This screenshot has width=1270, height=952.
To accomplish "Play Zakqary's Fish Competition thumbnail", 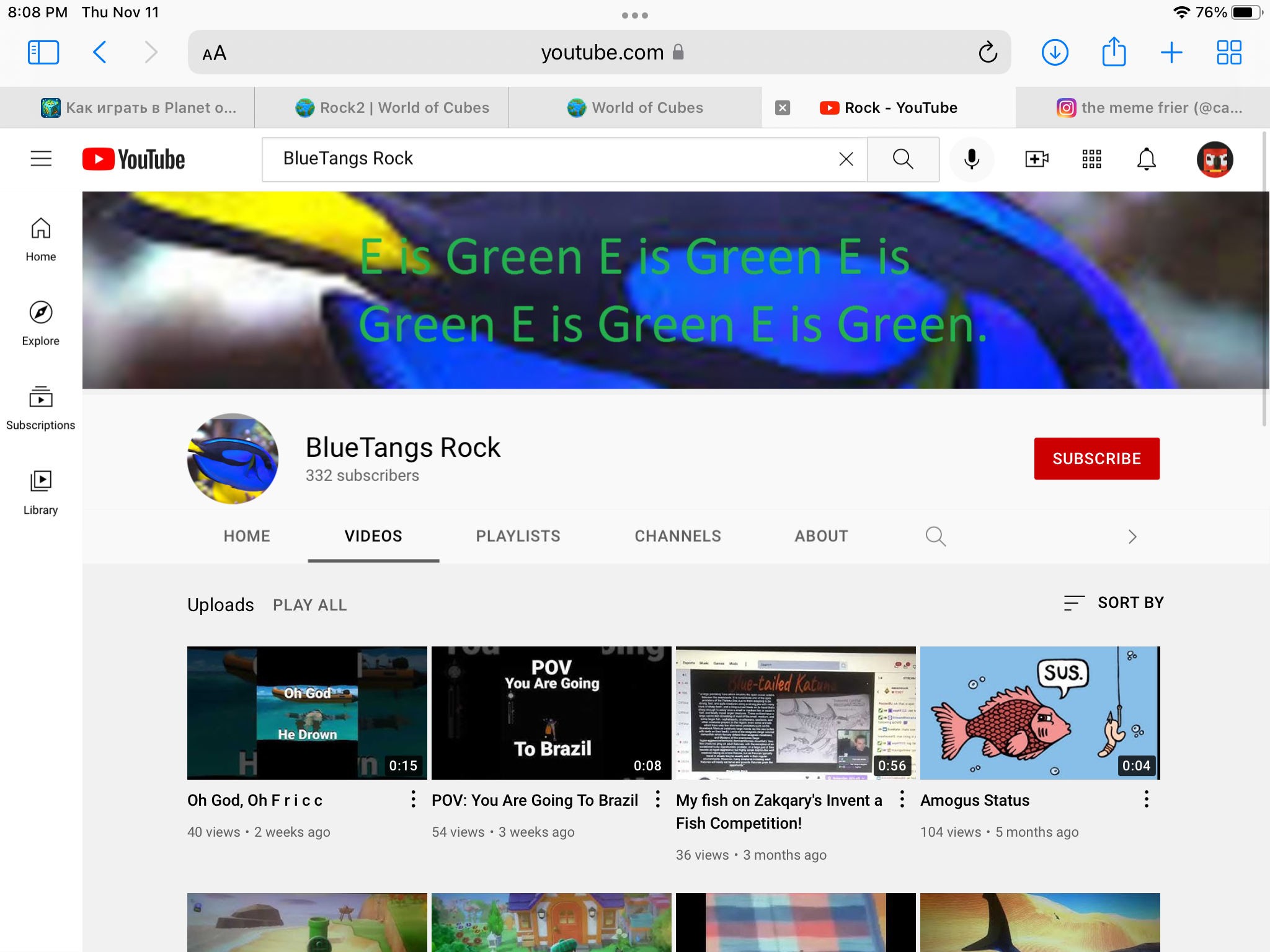I will [796, 713].
